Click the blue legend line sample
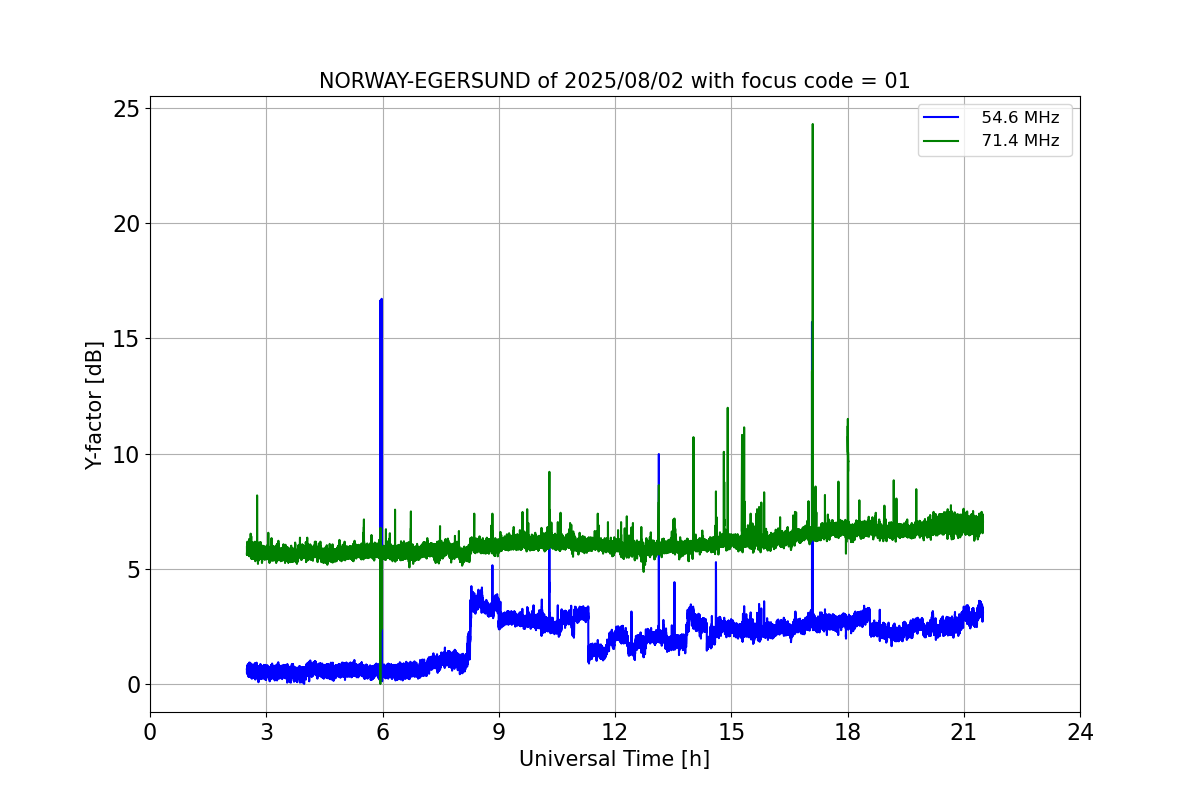The height and width of the screenshot is (800, 1200). (x=943, y=118)
